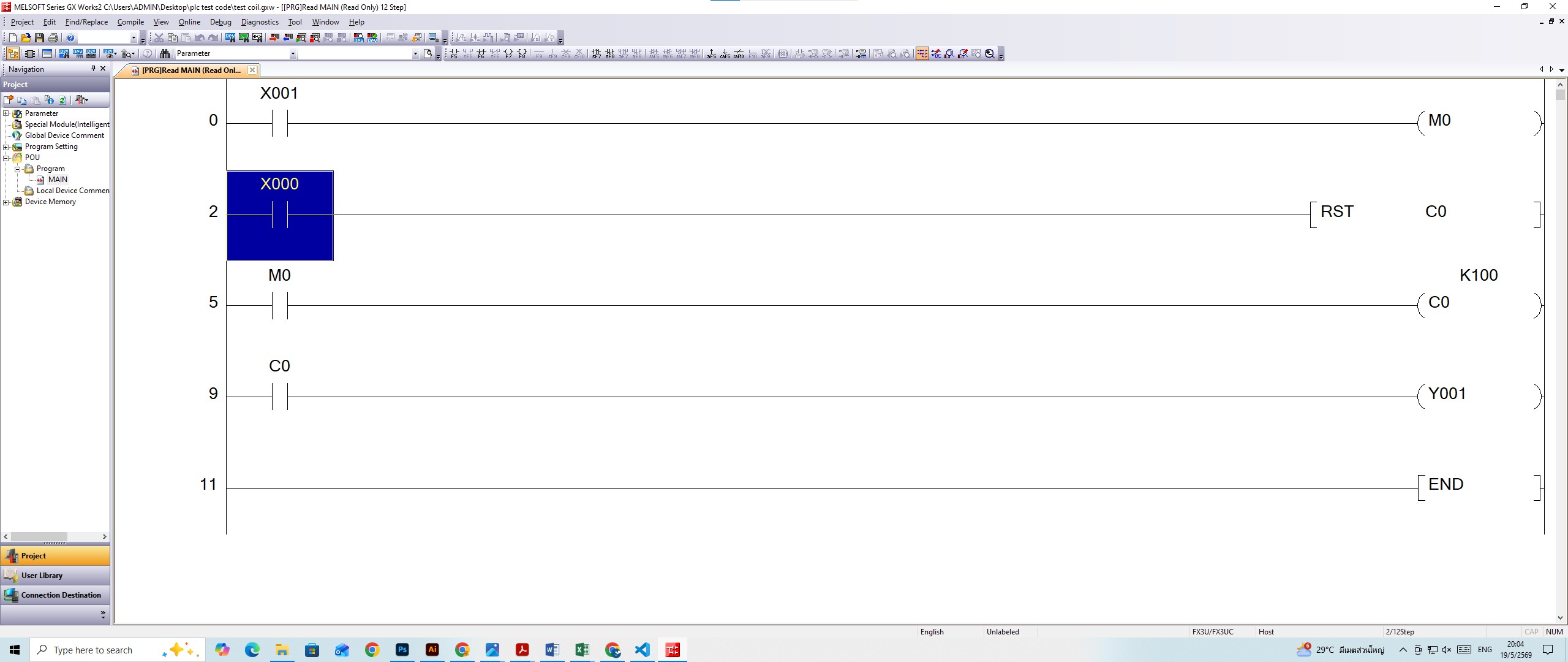The width and height of the screenshot is (1568, 662).
Task: Toggle the Navigation window toolbar icon
Action: pyautogui.click(x=13, y=54)
